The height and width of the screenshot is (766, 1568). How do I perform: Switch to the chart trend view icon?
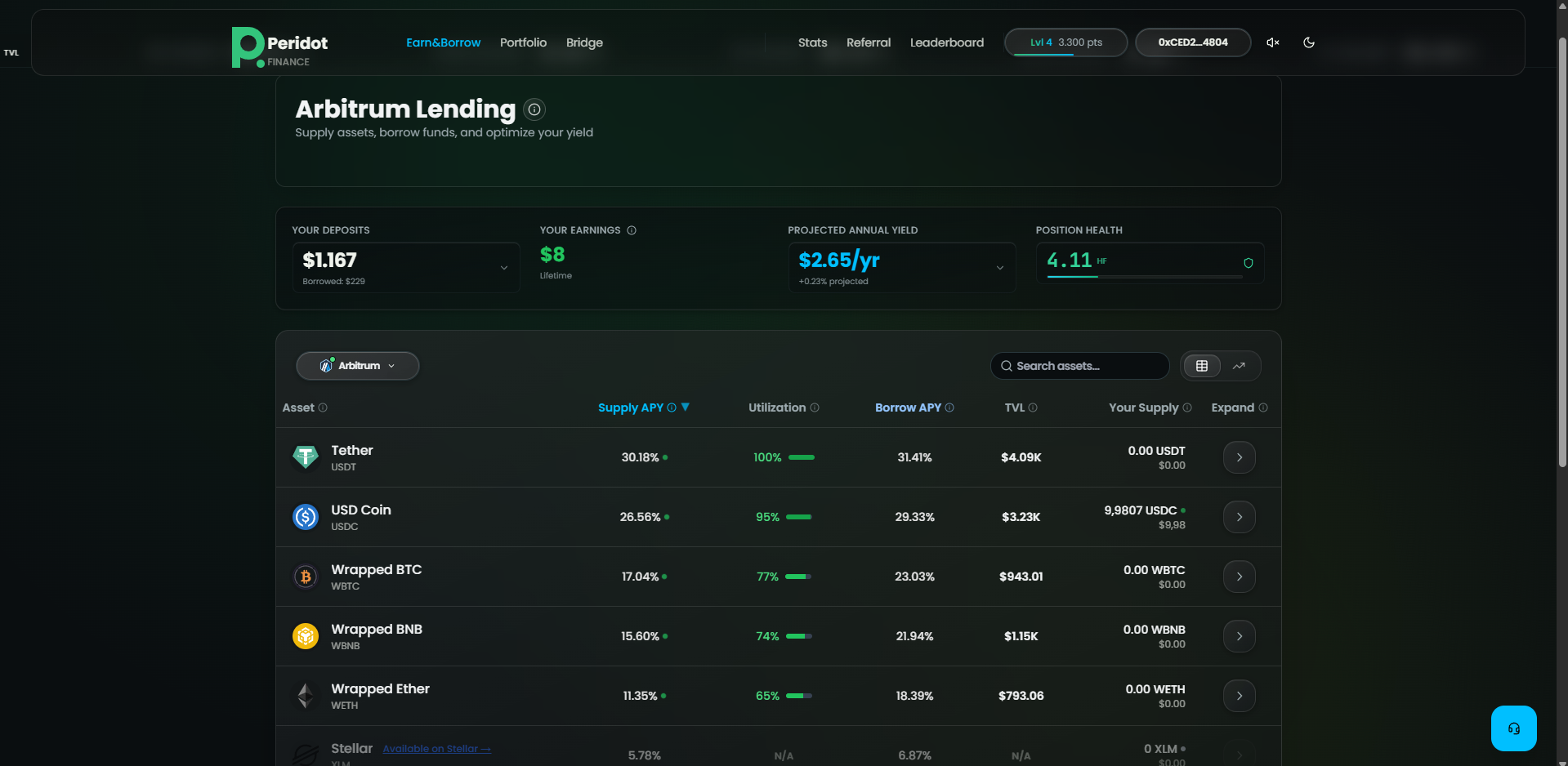pyautogui.click(x=1239, y=366)
